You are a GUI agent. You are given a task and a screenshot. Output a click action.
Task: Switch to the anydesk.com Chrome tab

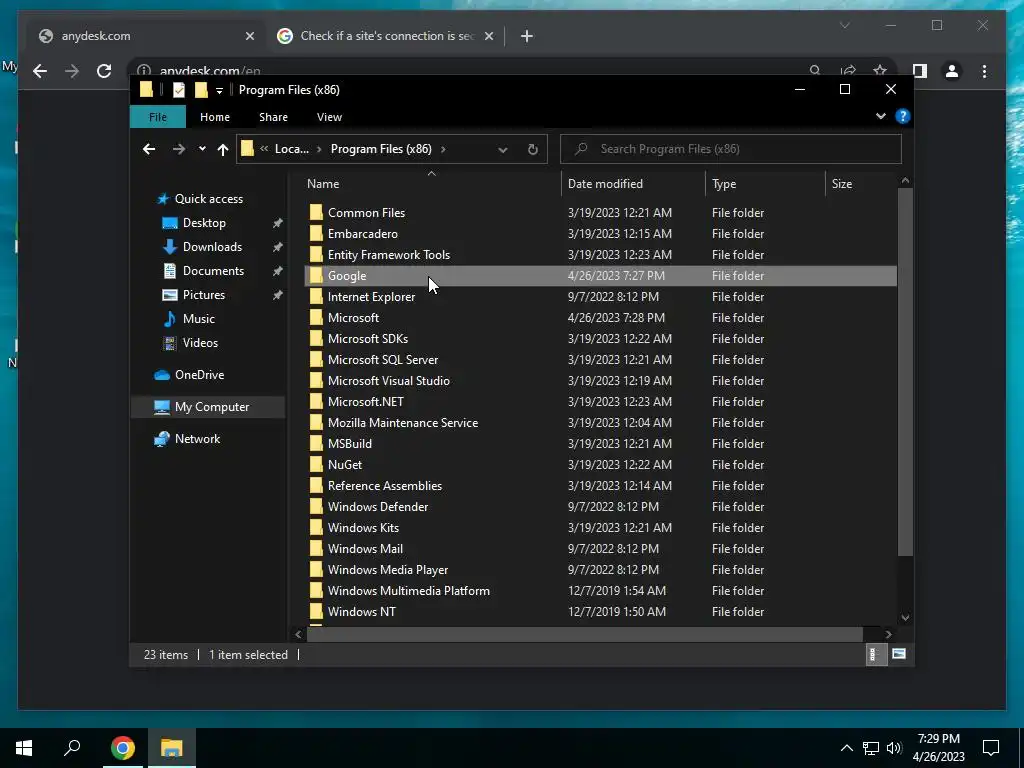point(145,36)
